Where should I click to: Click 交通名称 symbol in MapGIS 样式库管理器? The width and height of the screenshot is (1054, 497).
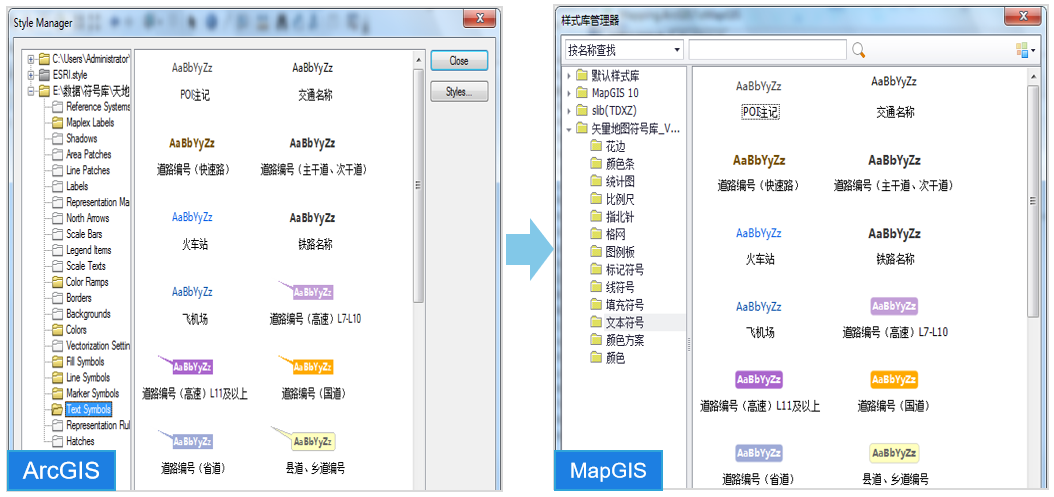[x=895, y=97]
